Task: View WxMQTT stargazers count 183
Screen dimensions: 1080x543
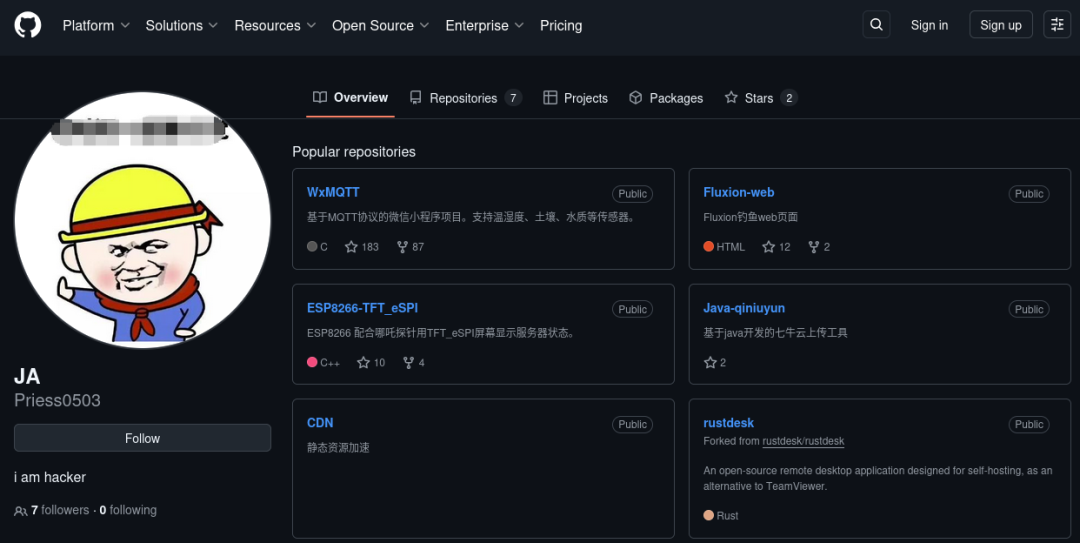Action: (362, 247)
